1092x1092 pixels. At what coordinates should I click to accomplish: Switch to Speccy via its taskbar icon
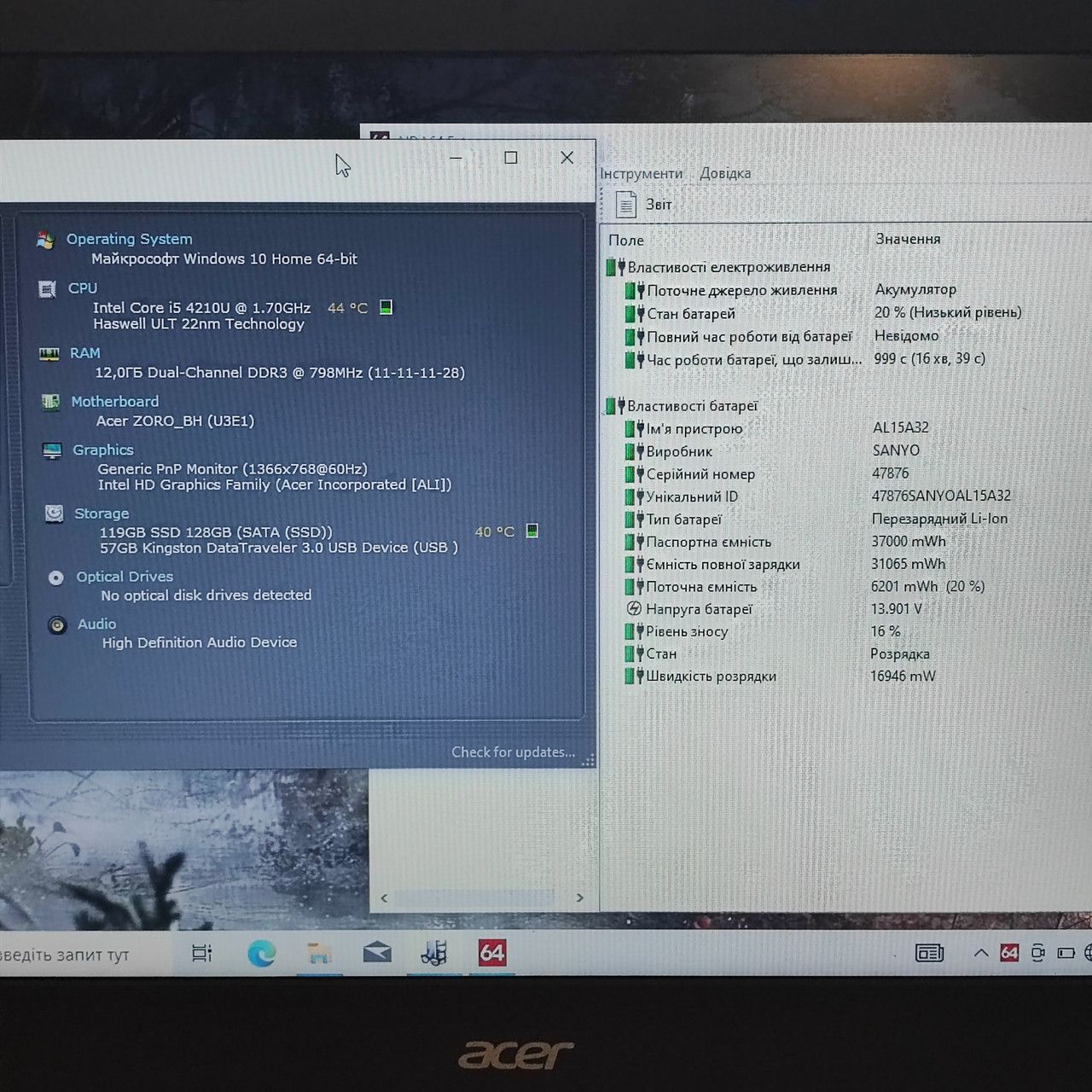[434, 953]
